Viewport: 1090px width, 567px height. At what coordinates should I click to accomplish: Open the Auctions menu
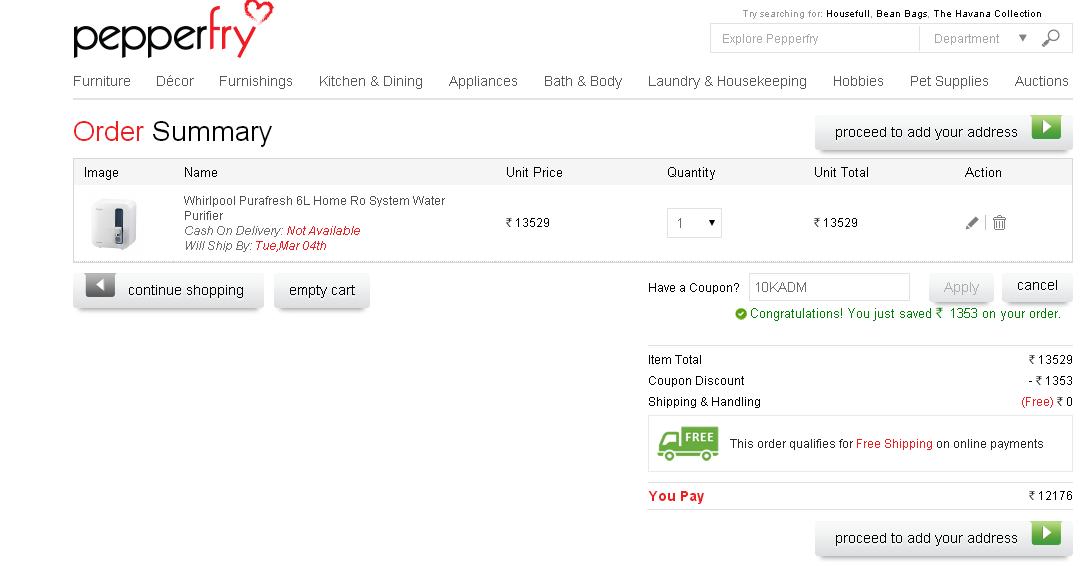(x=1041, y=81)
